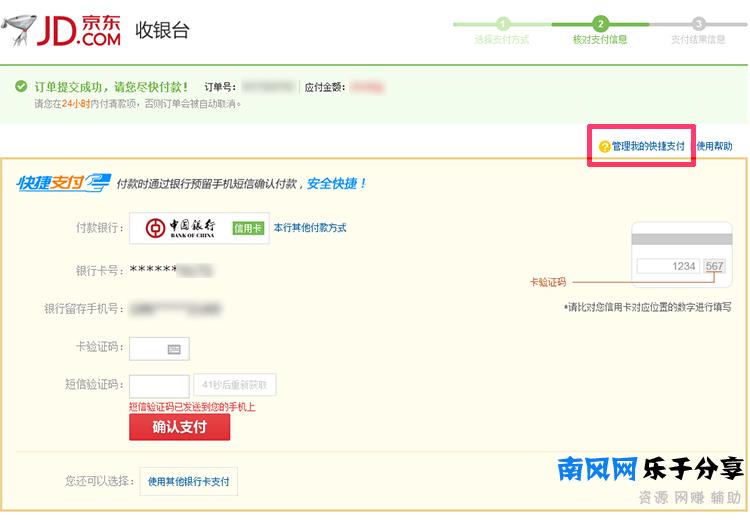Image resolution: width=750 pixels, height=520 pixels.
Task: Open 使用帮助 help link
Action: [714, 146]
